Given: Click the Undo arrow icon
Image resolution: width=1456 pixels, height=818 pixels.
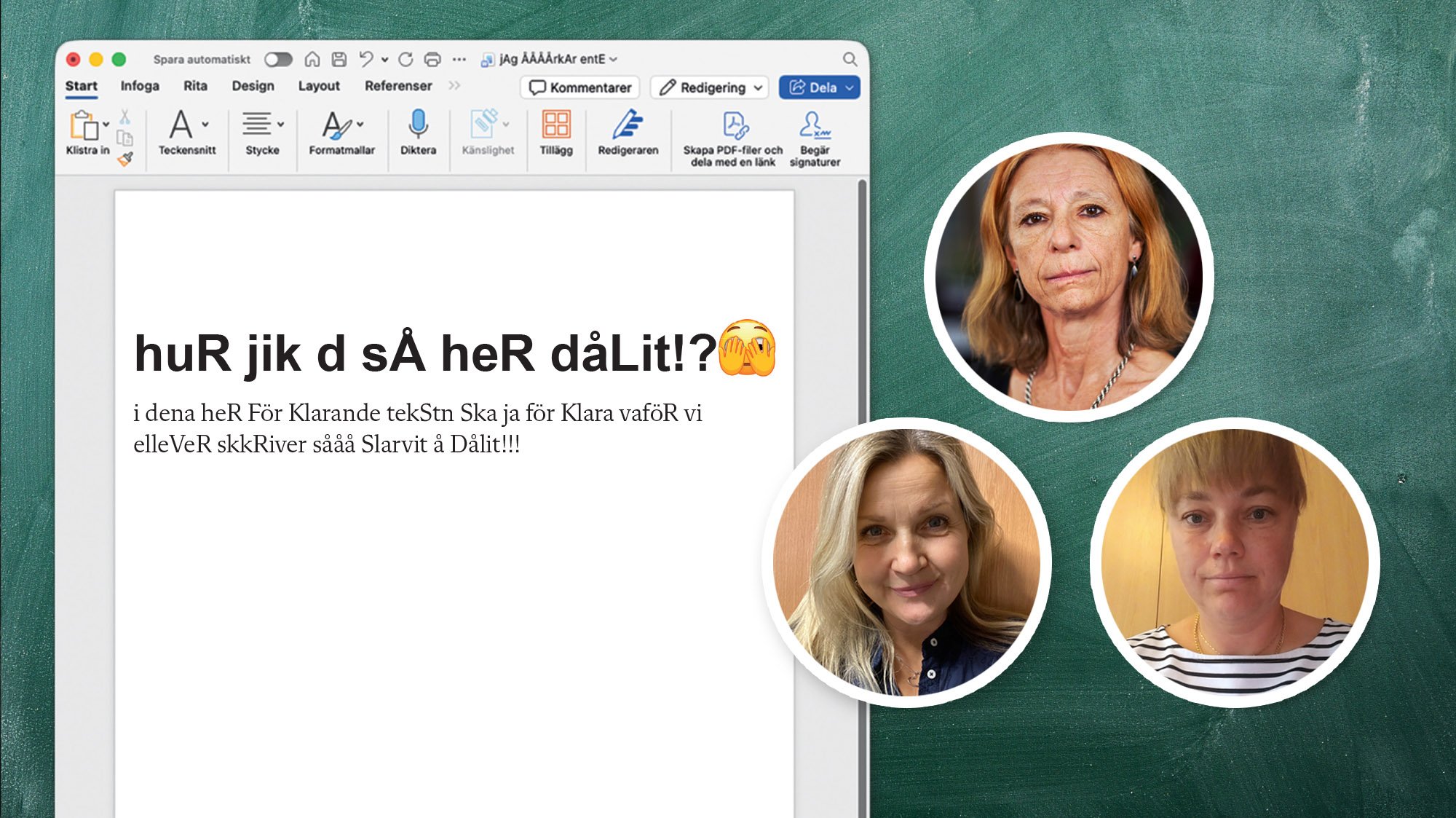Looking at the screenshot, I should tap(366, 59).
